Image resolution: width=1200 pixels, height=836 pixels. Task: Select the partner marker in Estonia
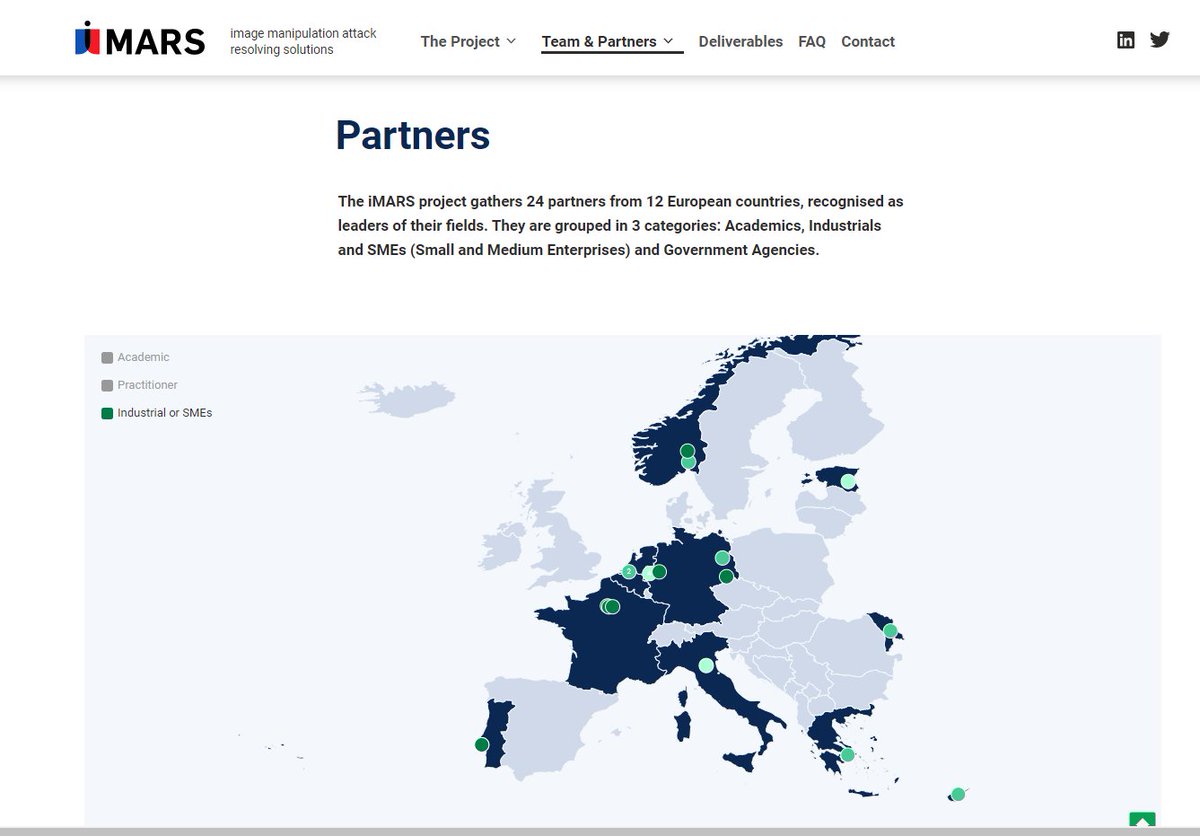849,482
